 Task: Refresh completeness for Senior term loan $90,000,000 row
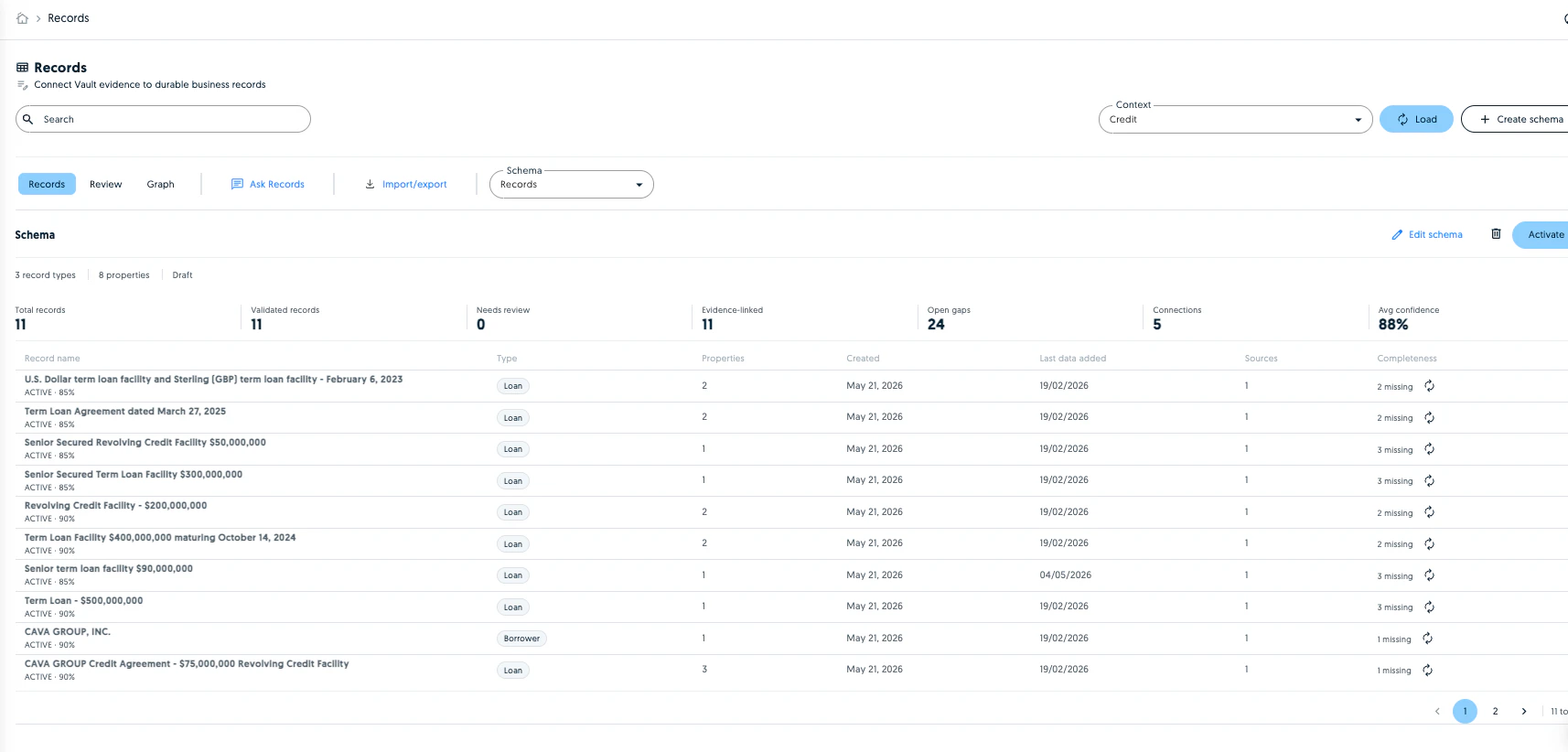click(x=1429, y=575)
